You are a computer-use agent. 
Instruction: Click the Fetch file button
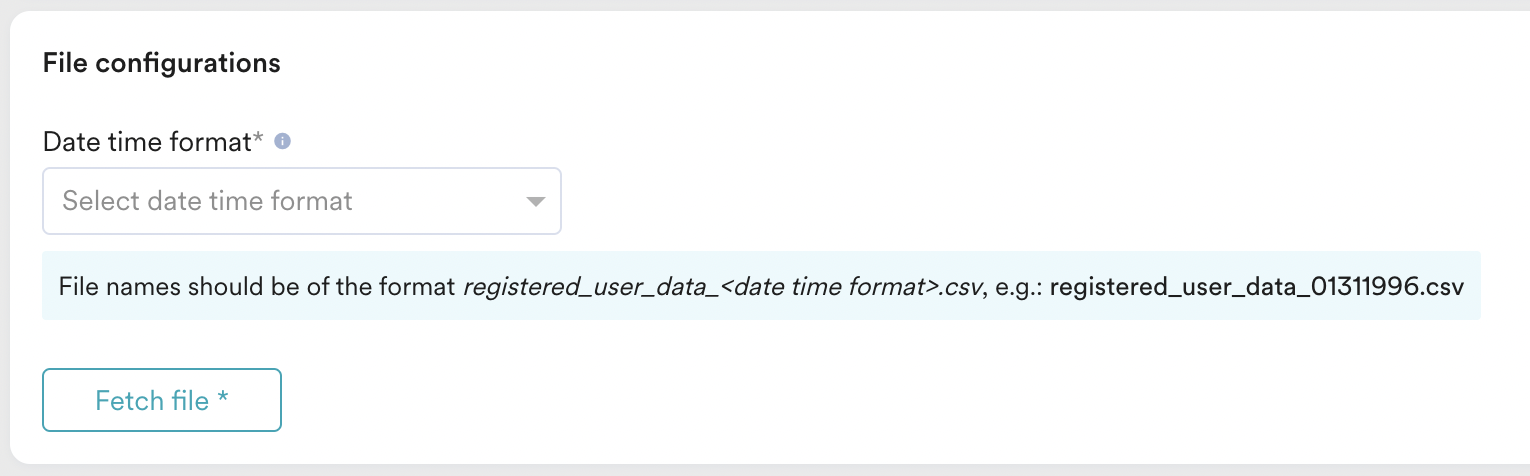[x=162, y=401]
